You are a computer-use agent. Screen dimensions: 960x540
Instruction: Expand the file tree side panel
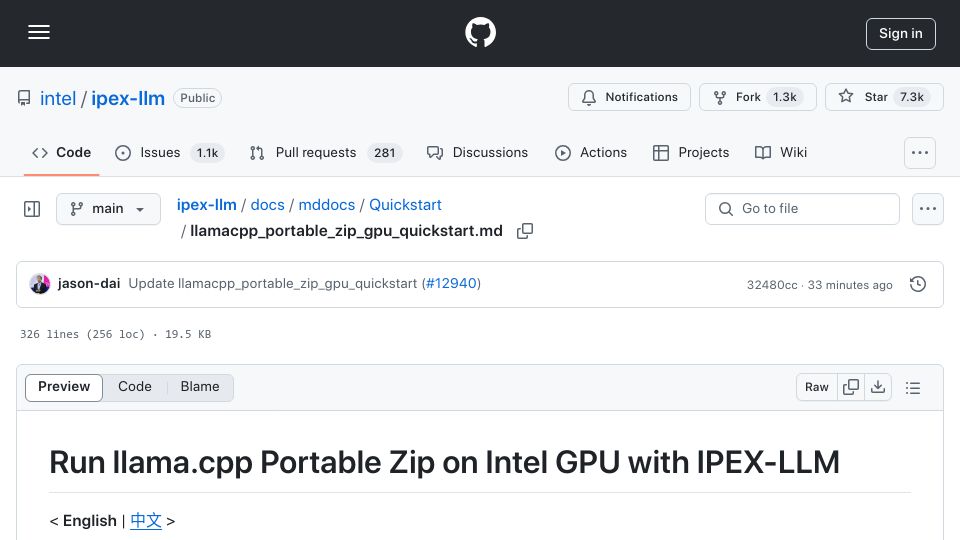point(32,209)
